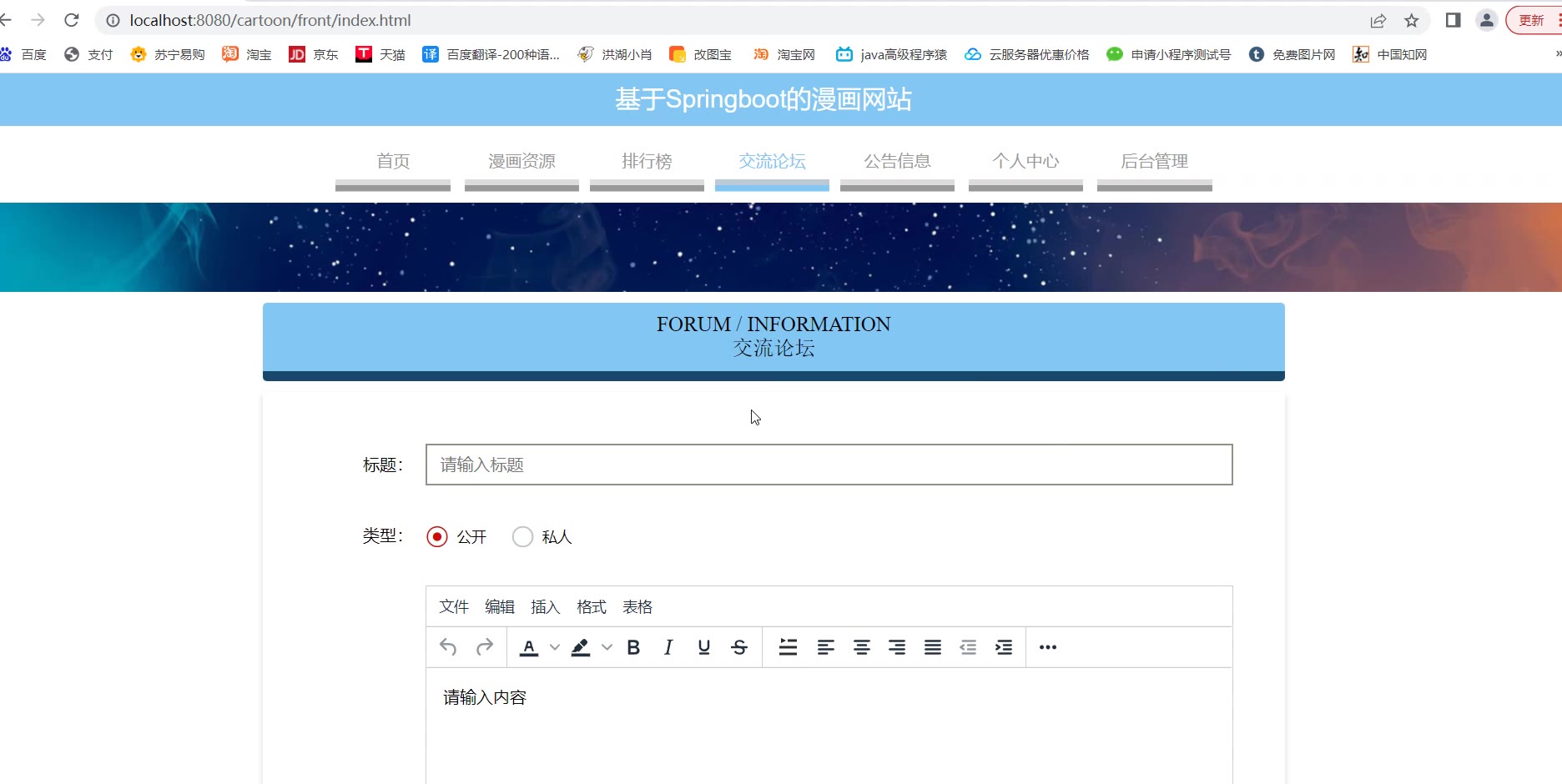Open the line height tool

[x=788, y=647]
